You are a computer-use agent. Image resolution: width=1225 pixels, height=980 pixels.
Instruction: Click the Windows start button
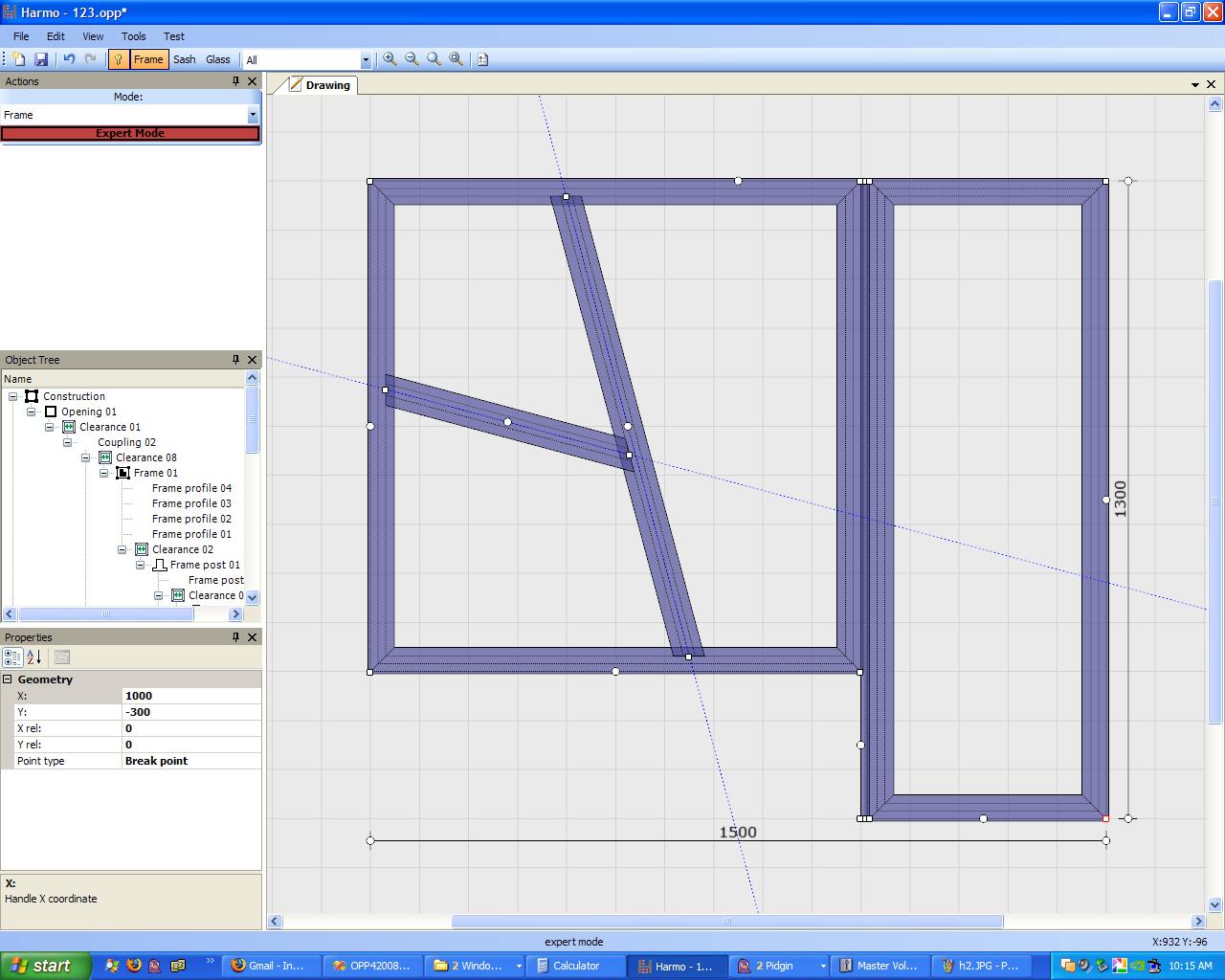tap(45, 966)
